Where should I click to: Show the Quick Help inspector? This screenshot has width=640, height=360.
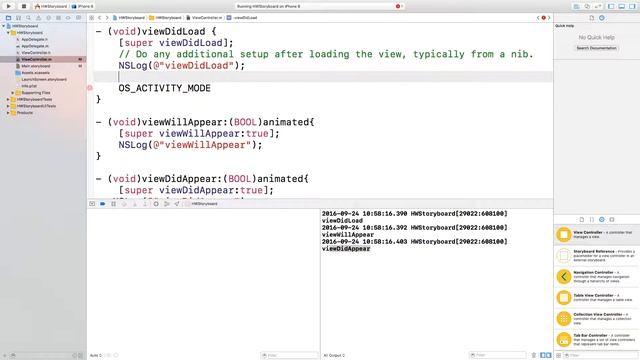click(x=602, y=18)
